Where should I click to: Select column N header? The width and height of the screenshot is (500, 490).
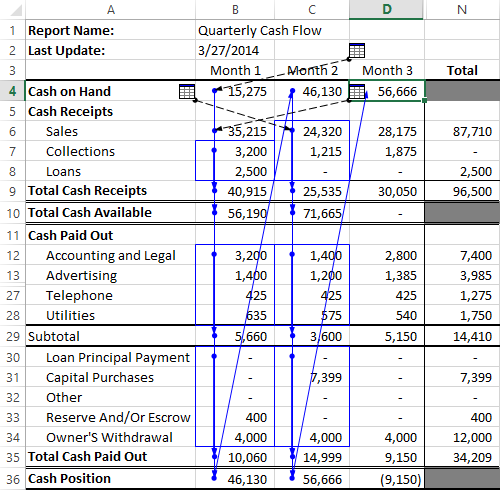[x=462, y=10]
